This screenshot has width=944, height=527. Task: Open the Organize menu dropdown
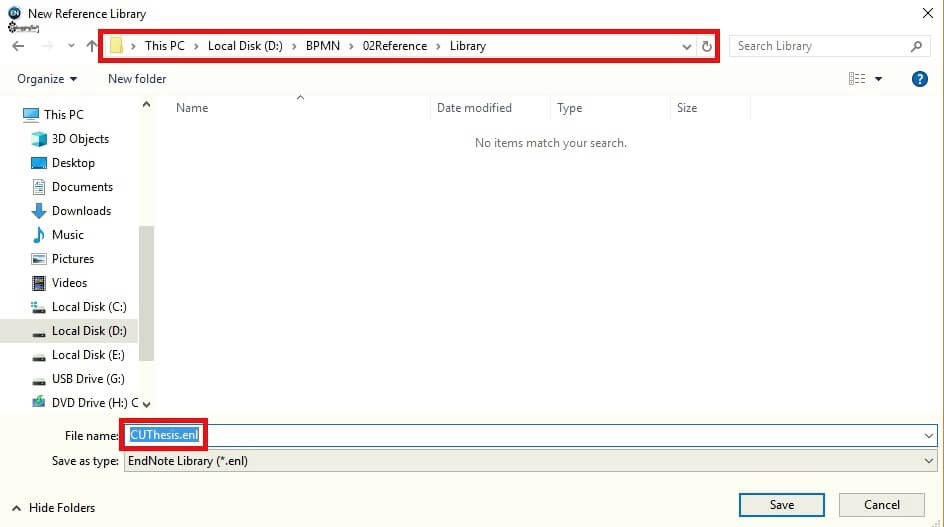pos(47,79)
